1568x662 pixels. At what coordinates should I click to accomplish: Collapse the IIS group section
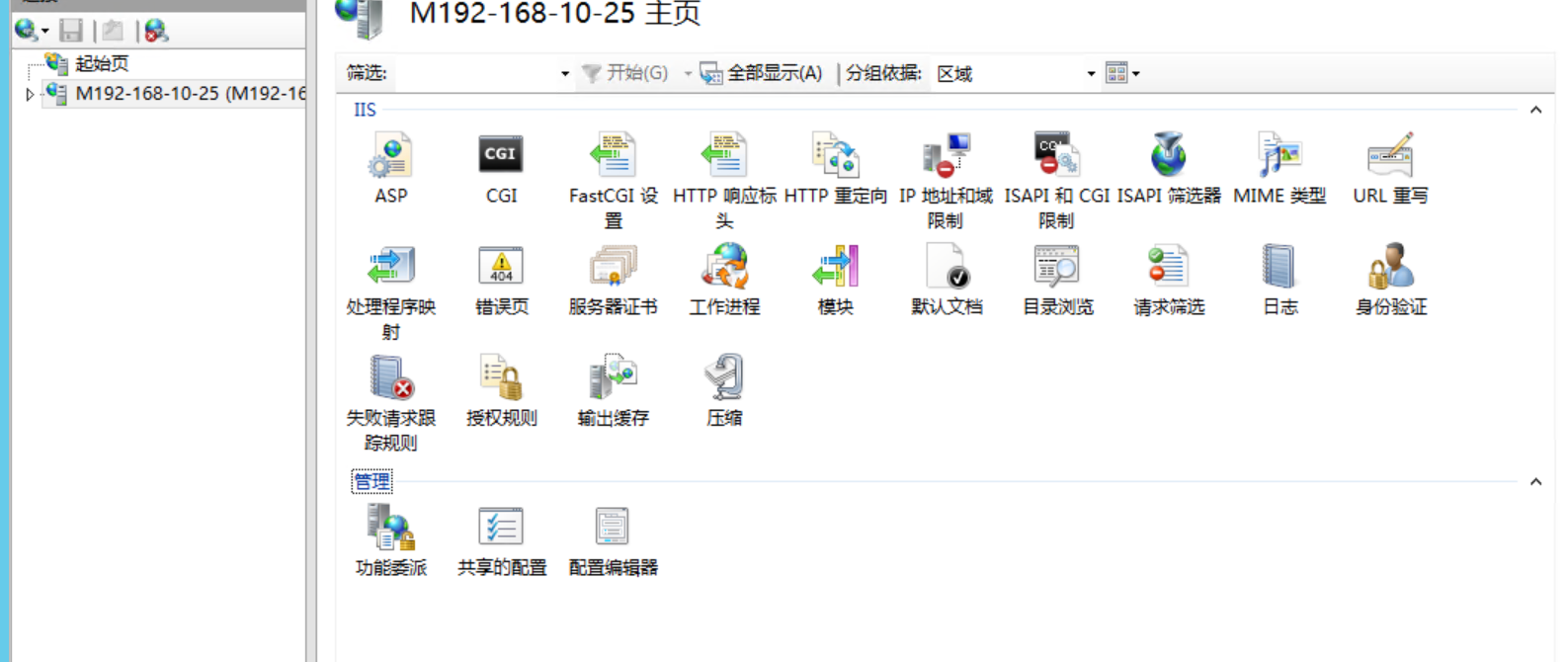1535,110
